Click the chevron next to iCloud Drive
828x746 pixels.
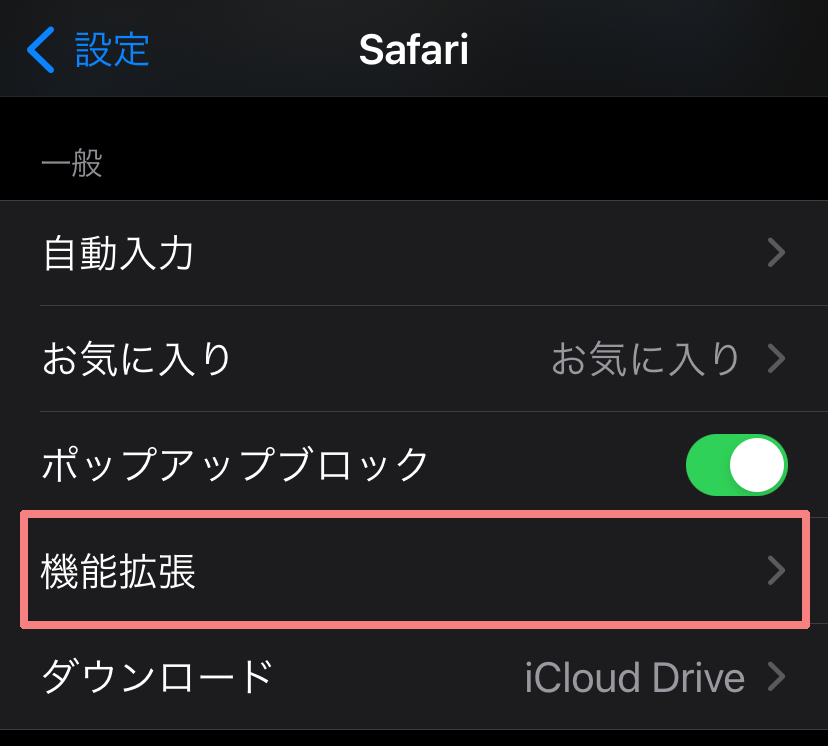pyautogui.click(x=776, y=677)
